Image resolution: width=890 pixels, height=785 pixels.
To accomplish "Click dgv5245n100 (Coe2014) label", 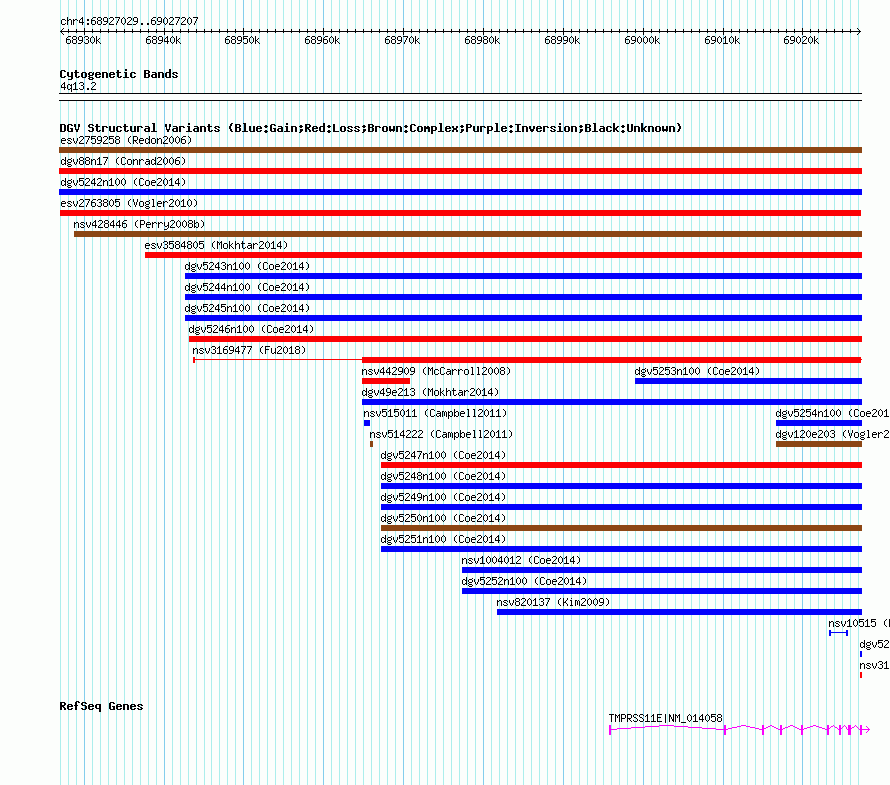I will tap(247, 308).
